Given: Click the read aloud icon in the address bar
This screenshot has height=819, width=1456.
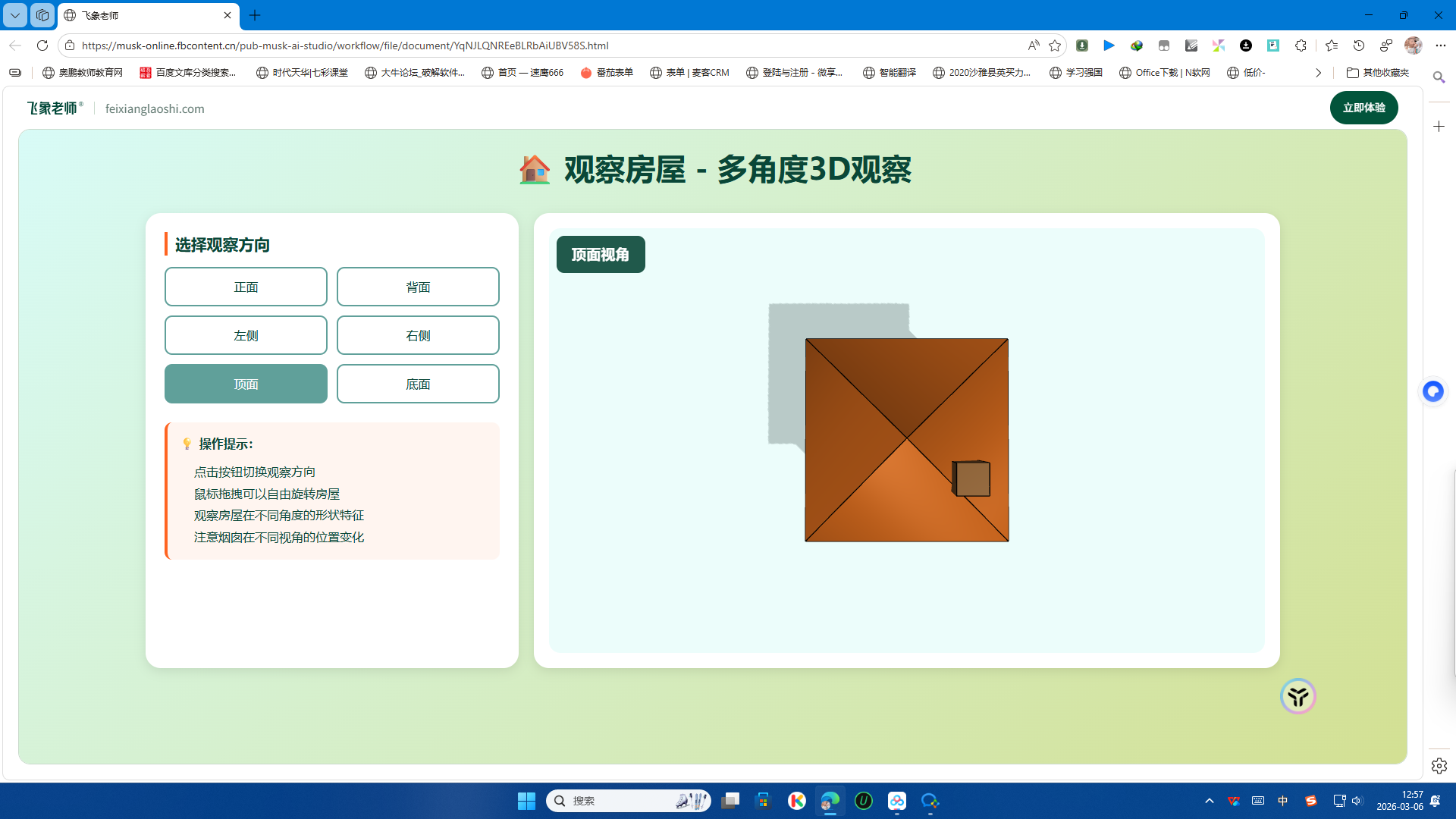Looking at the screenshot, I should pos(1034,45).
